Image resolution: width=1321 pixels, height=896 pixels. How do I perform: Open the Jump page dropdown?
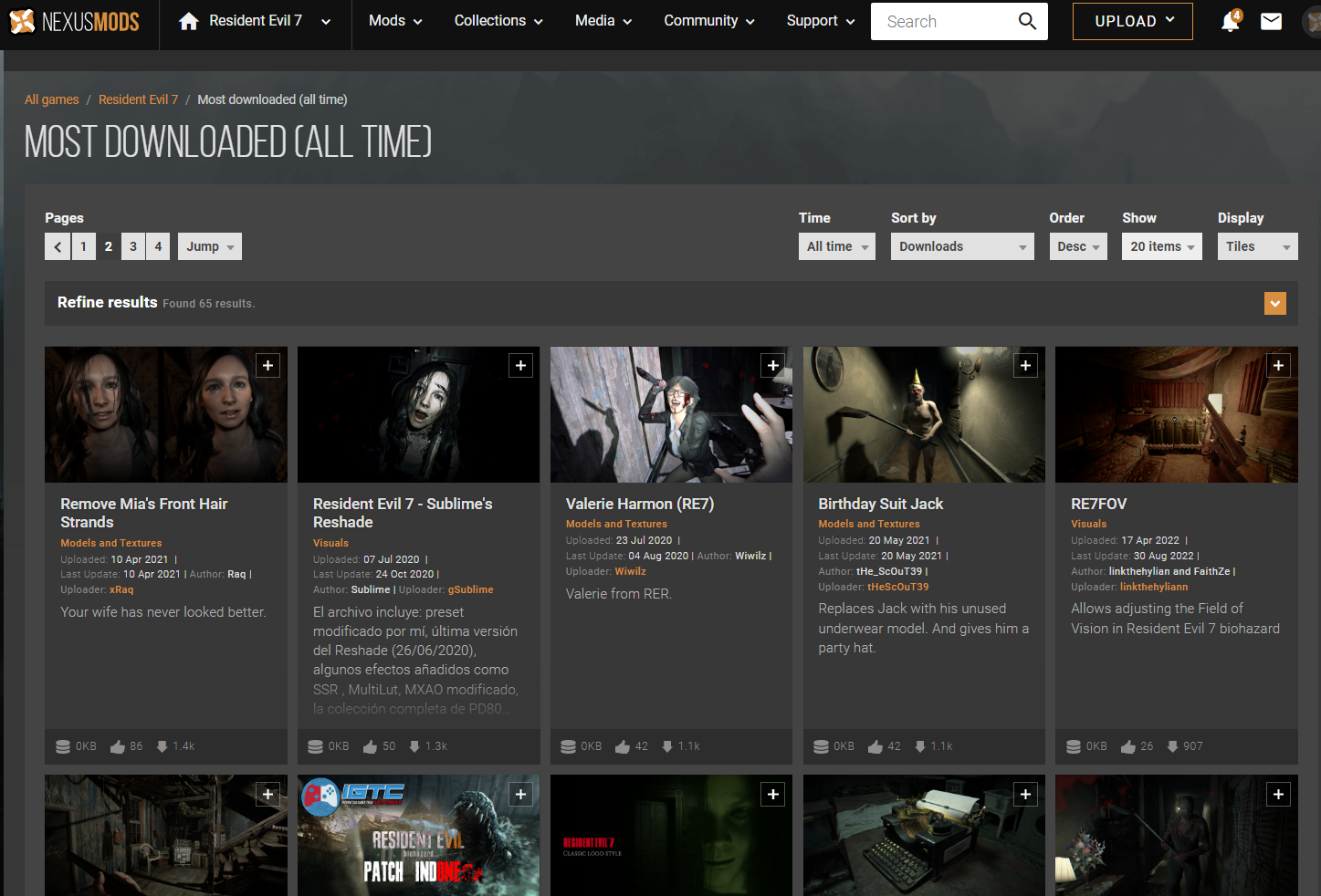[x=210, y=246]
